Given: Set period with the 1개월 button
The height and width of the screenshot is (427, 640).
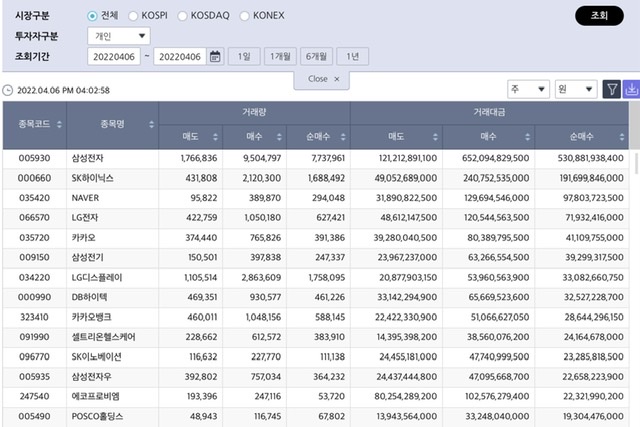Looking at the screenshot, I should 279,57.
